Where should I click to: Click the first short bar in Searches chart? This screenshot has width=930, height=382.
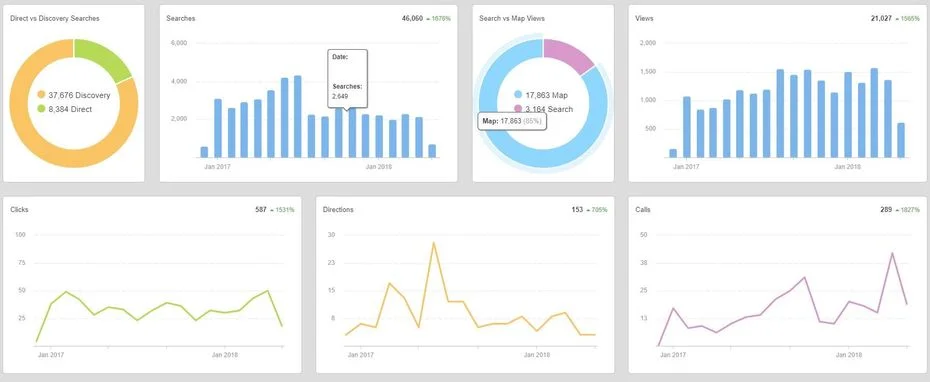click(x=204, y=152)
